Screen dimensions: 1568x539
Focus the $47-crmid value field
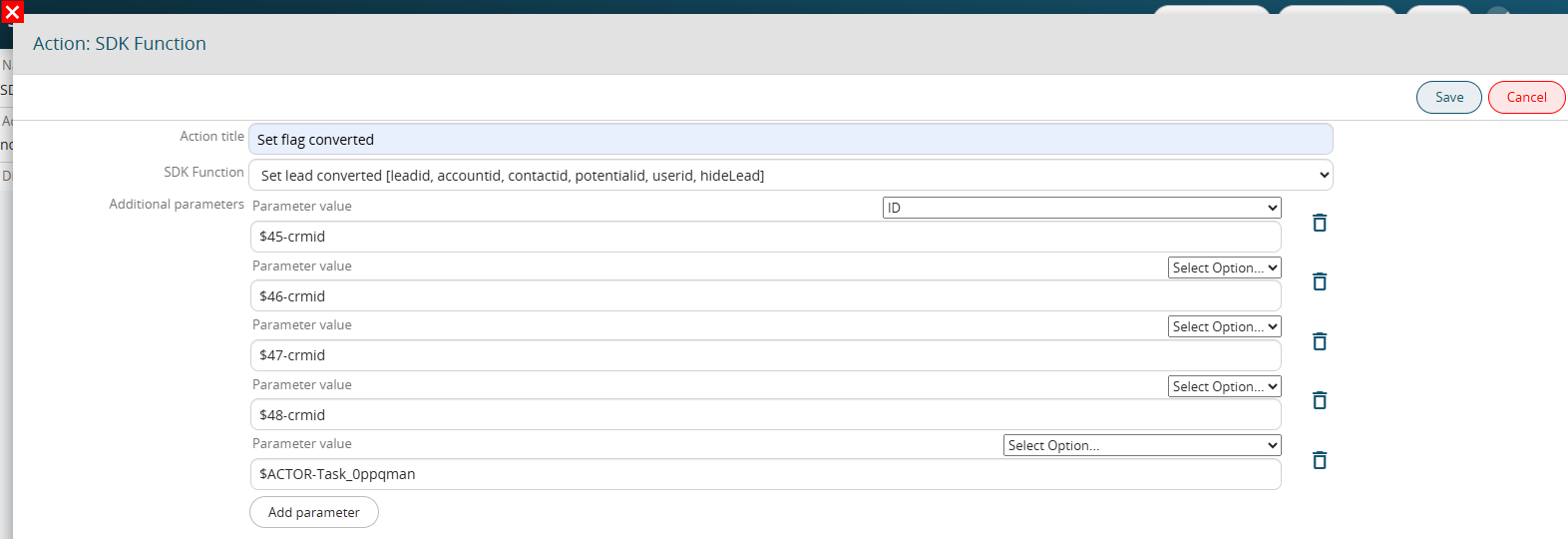(766, 355)
